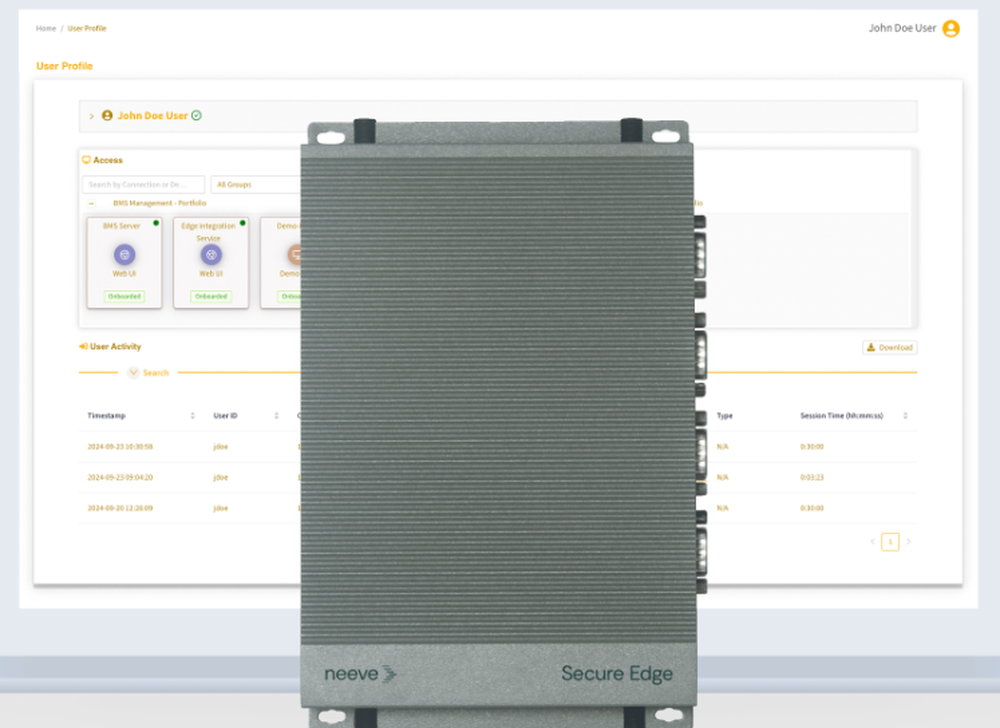The image size is (1000, 728).
Task: Click the User Profile page title
Action: pos(64,66)
